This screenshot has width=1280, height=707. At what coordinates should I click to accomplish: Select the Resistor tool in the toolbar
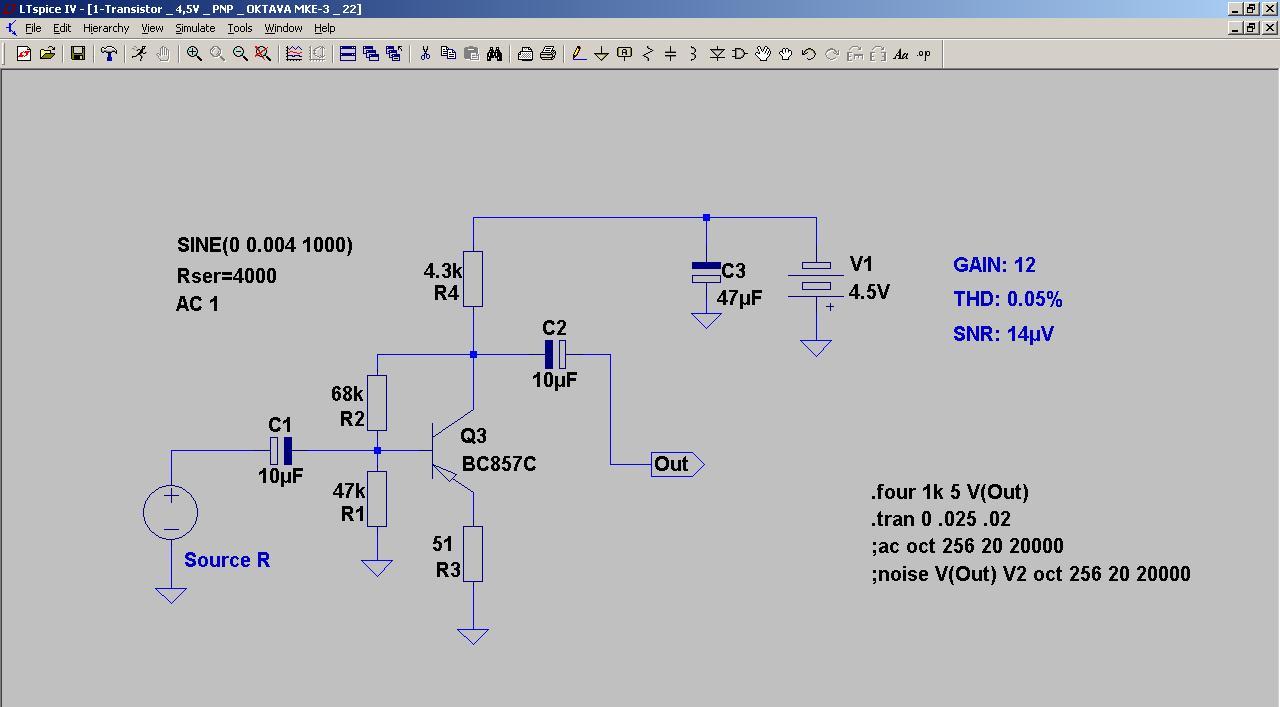(648, 54)
